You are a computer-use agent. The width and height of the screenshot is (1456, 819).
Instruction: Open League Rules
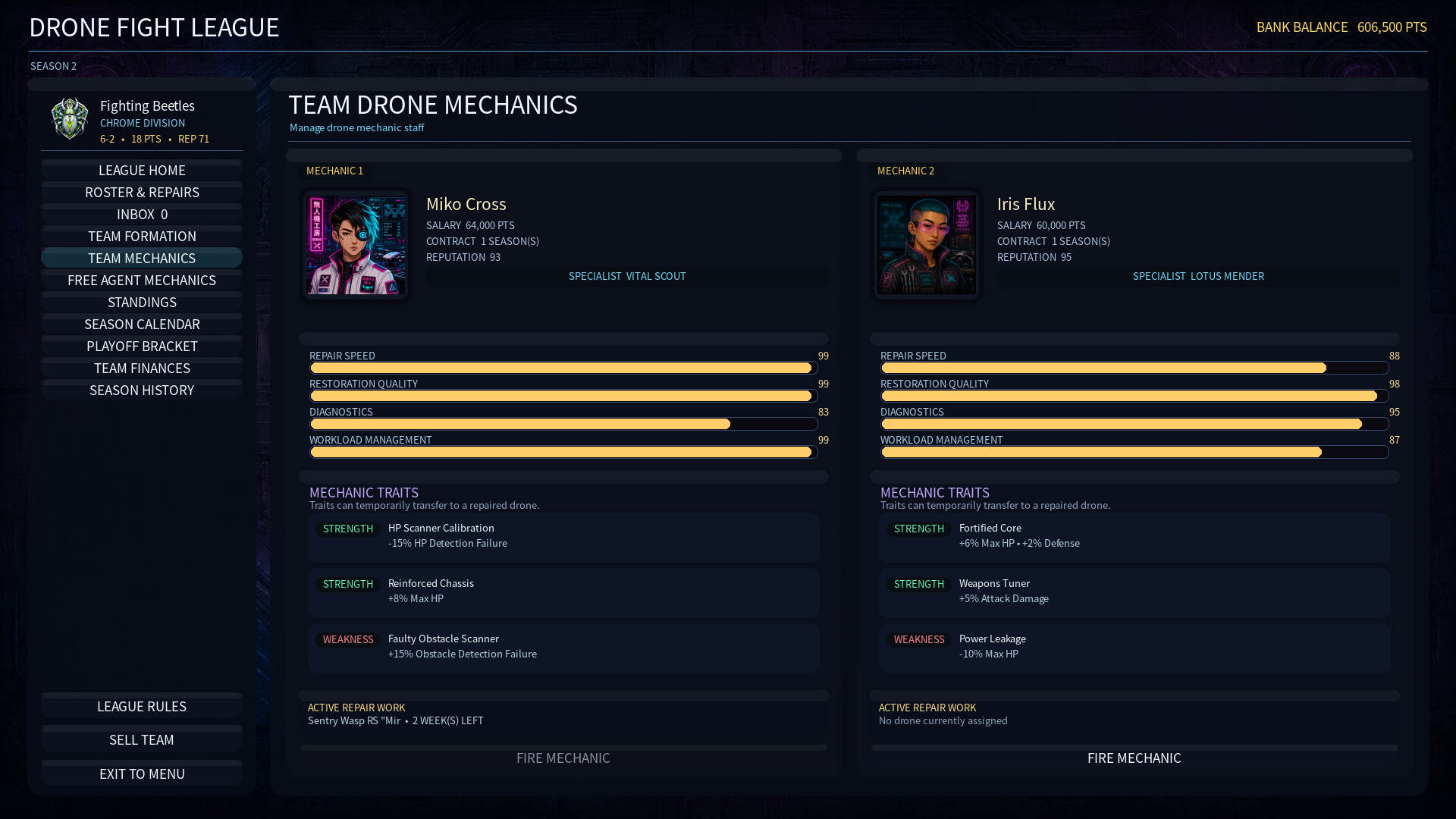(142, 705)
